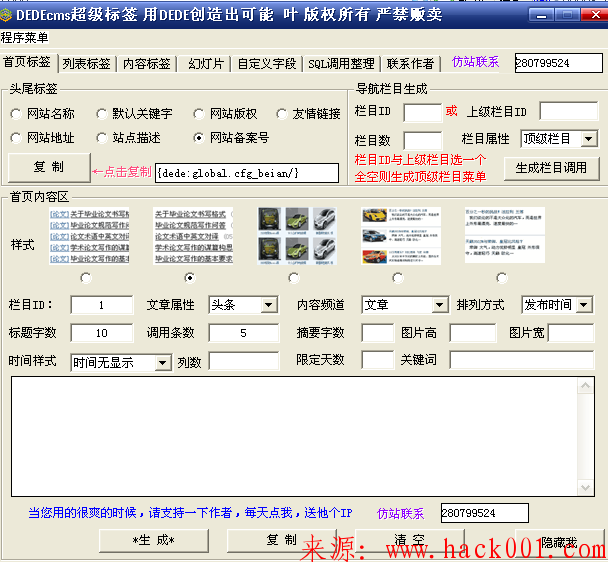Image resolution: width=608 pixels, height=562 pixels.
Task: Click the *生成* button
Action: click(154, 540)
